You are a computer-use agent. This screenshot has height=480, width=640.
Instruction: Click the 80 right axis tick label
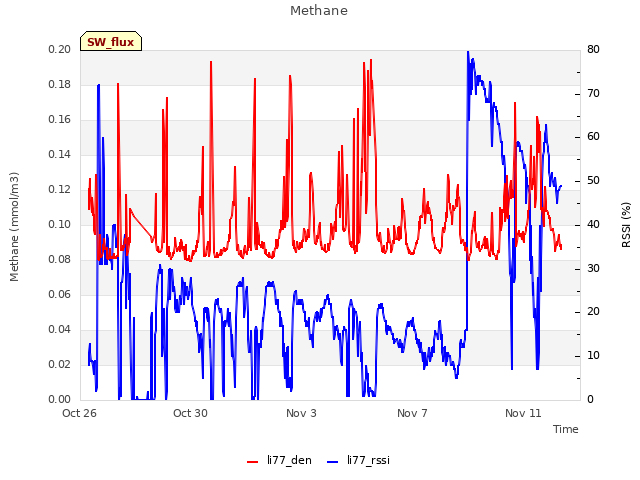click(593, 49)
